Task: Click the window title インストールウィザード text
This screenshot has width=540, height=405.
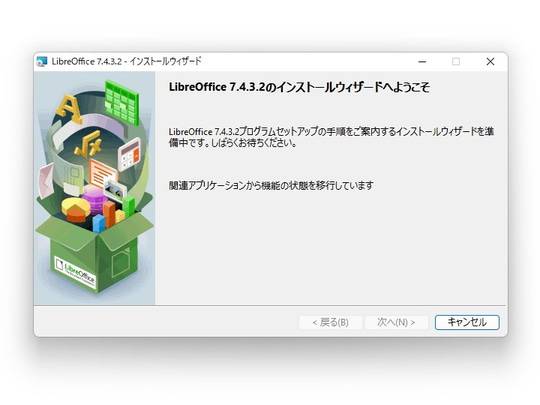Action: click(165, 62)
